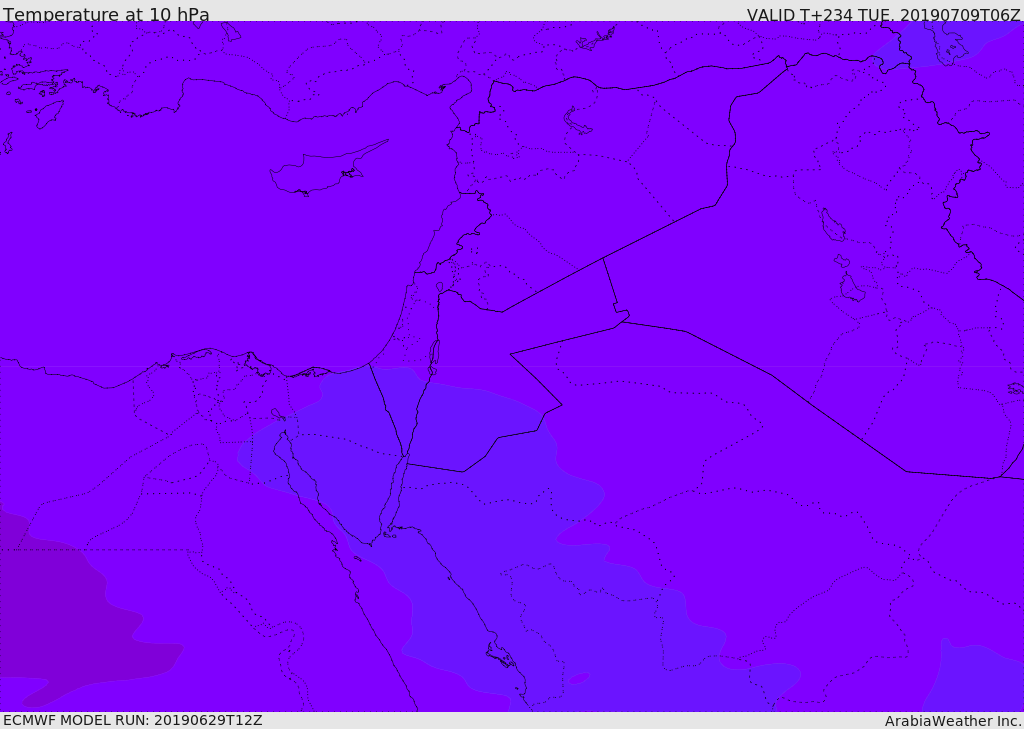Click the 'Temperature at 10 hPa' title text

[x=106, y=14]
